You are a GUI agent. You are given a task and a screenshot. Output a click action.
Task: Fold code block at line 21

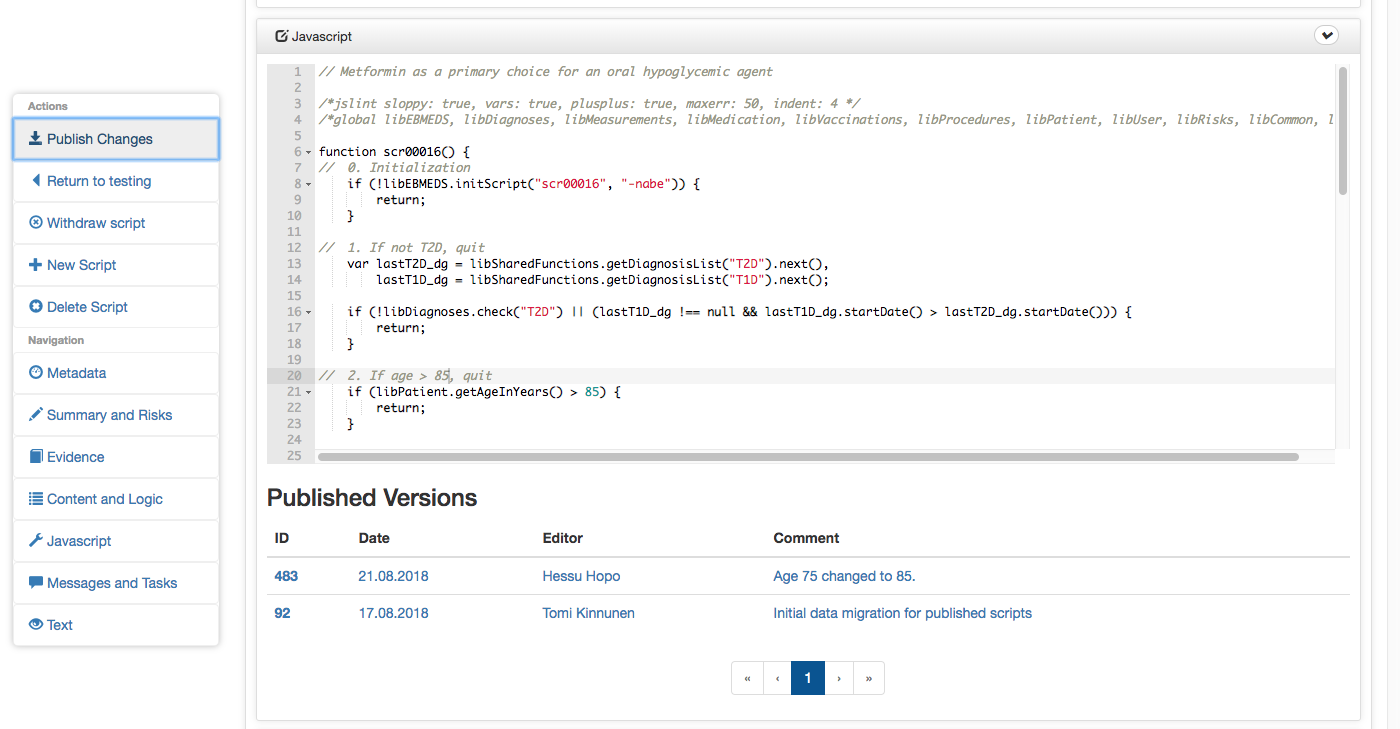[308, 392]
